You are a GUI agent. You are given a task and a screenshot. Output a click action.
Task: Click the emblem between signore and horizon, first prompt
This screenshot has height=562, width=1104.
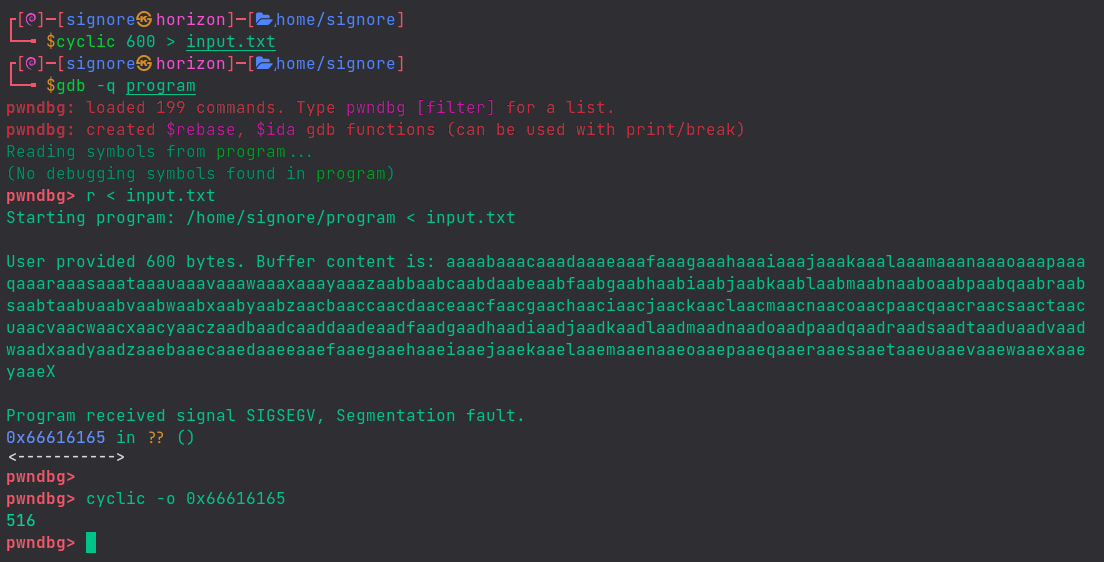(x=145, y=19)
